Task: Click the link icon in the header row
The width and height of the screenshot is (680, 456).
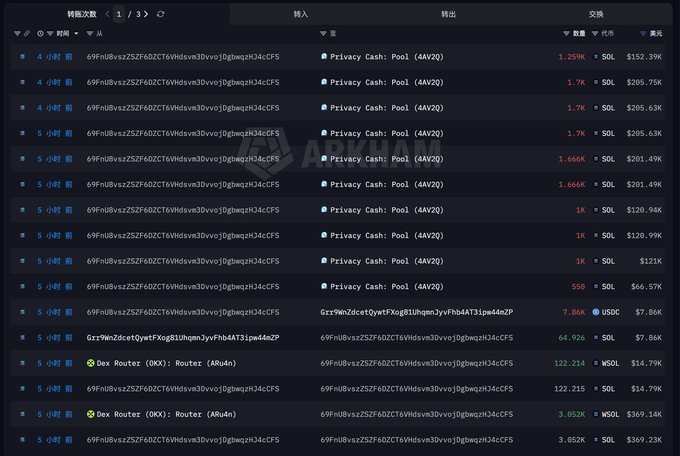Action: click(27, 33)
